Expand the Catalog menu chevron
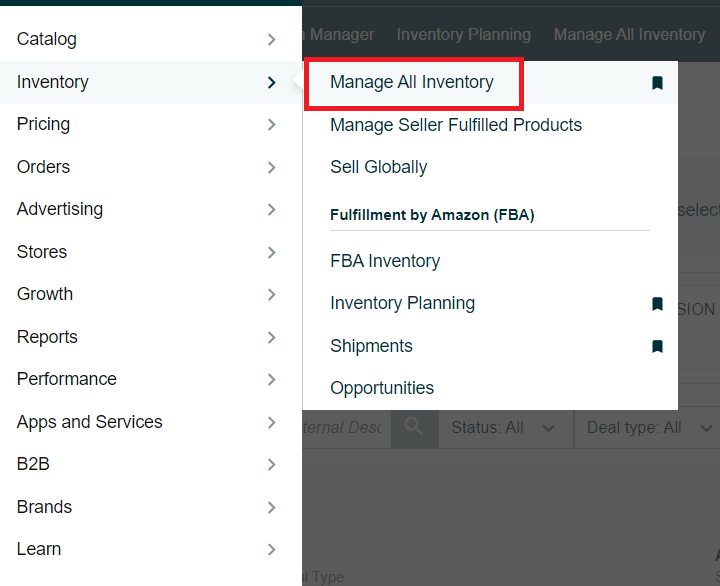Viewport: 720px width, 586px height. pyautogui.click(x=272, y=39)
